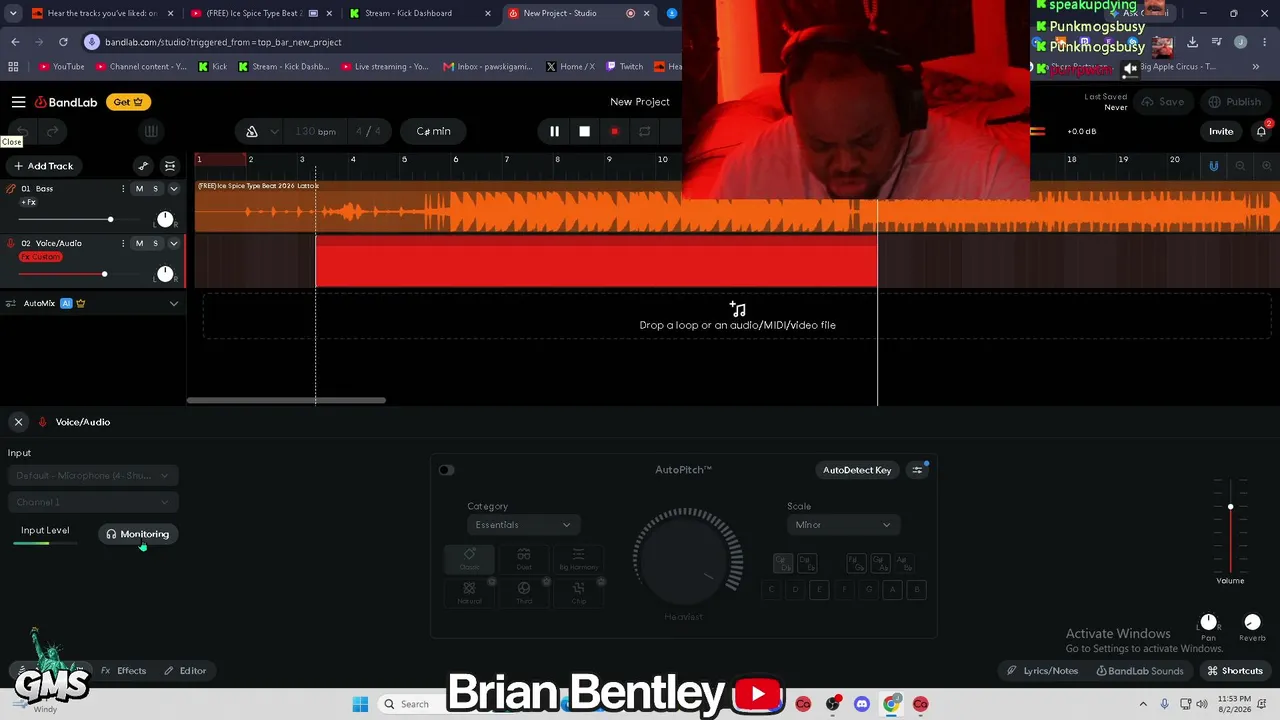
Task: Switch to the Editor tab
Action: (x=185, y=671)
